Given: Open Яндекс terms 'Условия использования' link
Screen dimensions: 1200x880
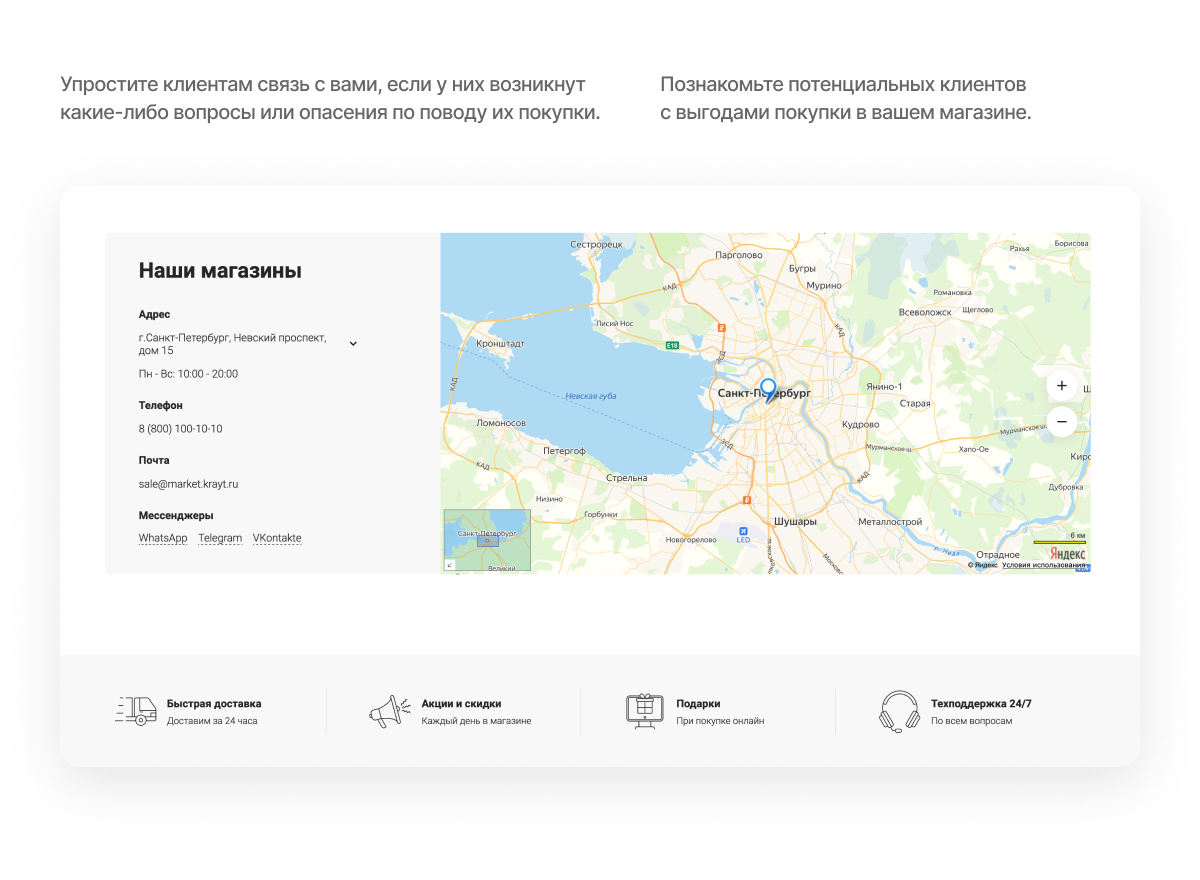Looking at the screenshot, I should tap(1043, 565).
